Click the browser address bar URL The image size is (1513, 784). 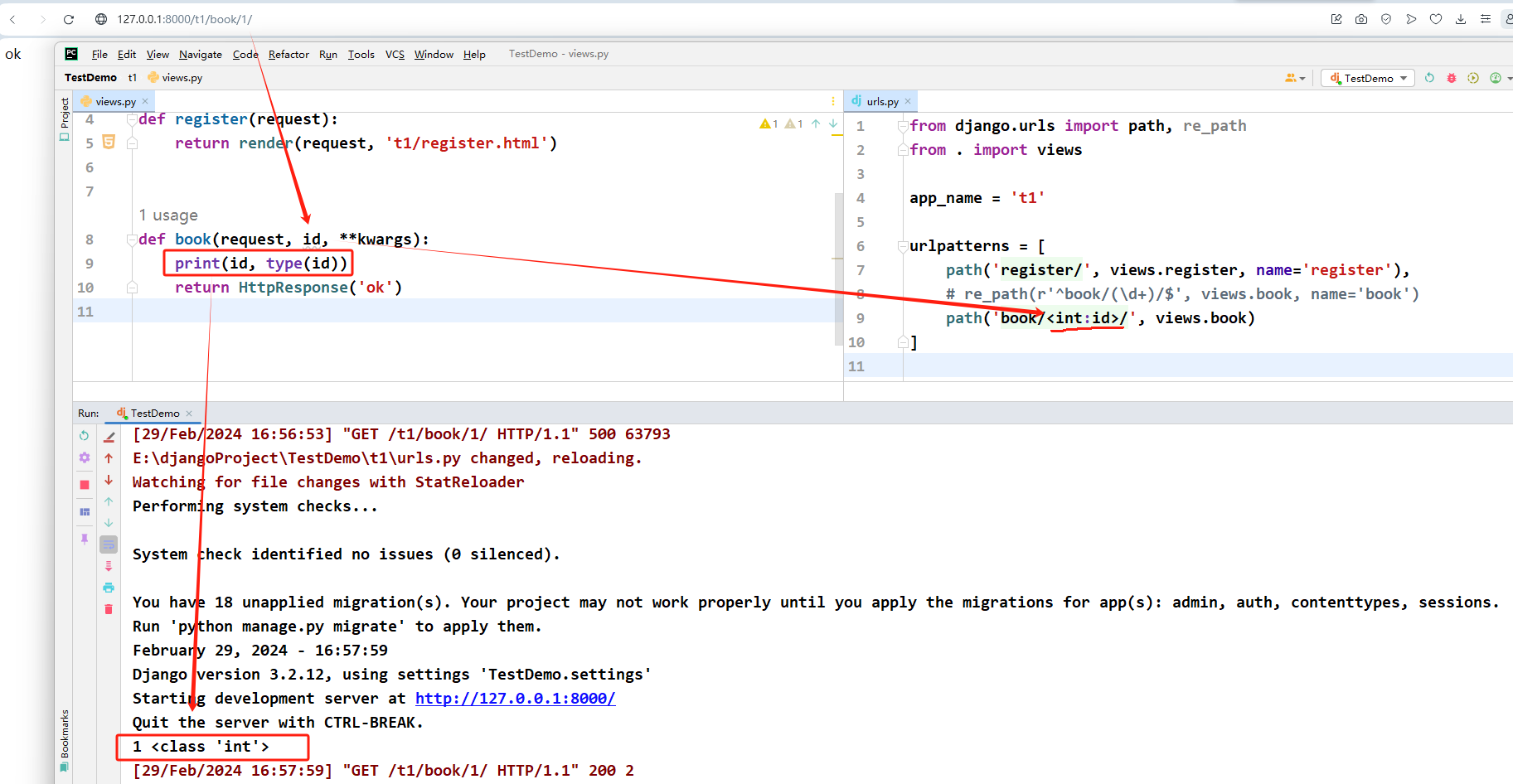[184, 19]
